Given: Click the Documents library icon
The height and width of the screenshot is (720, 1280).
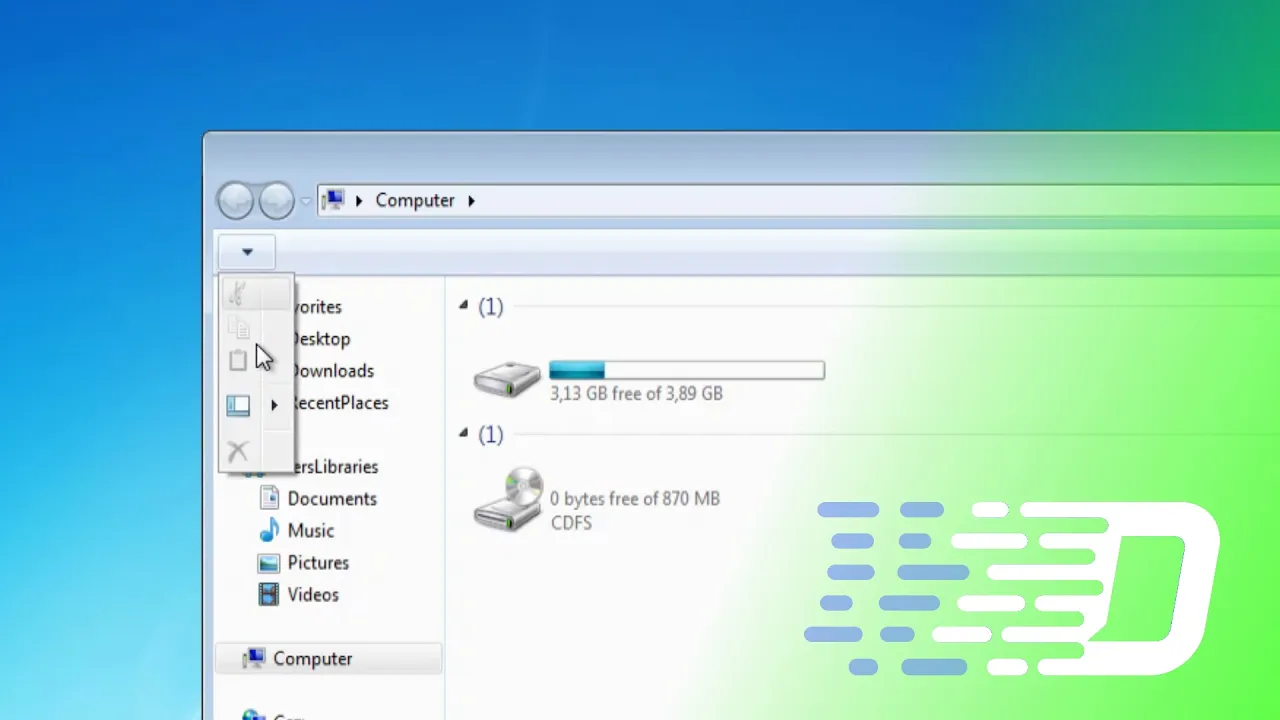Looking at the screenshot, I should pyautogui.click(x=269, y=498).
